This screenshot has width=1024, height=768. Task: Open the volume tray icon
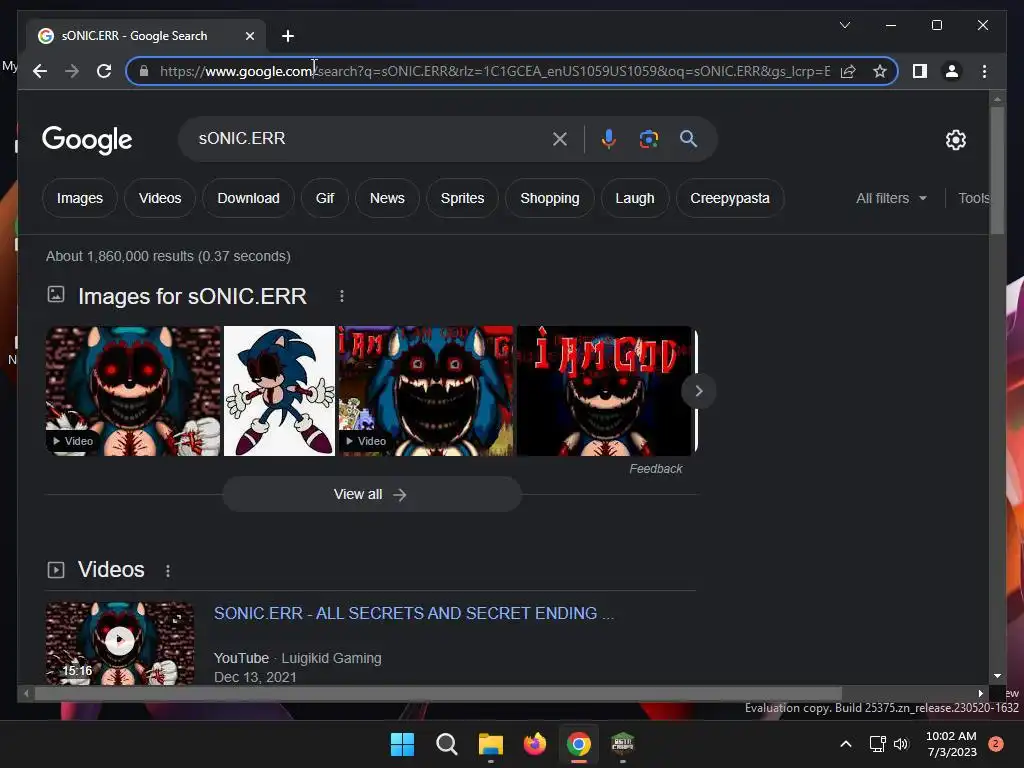pyautogui.click(x=901, y=744)
